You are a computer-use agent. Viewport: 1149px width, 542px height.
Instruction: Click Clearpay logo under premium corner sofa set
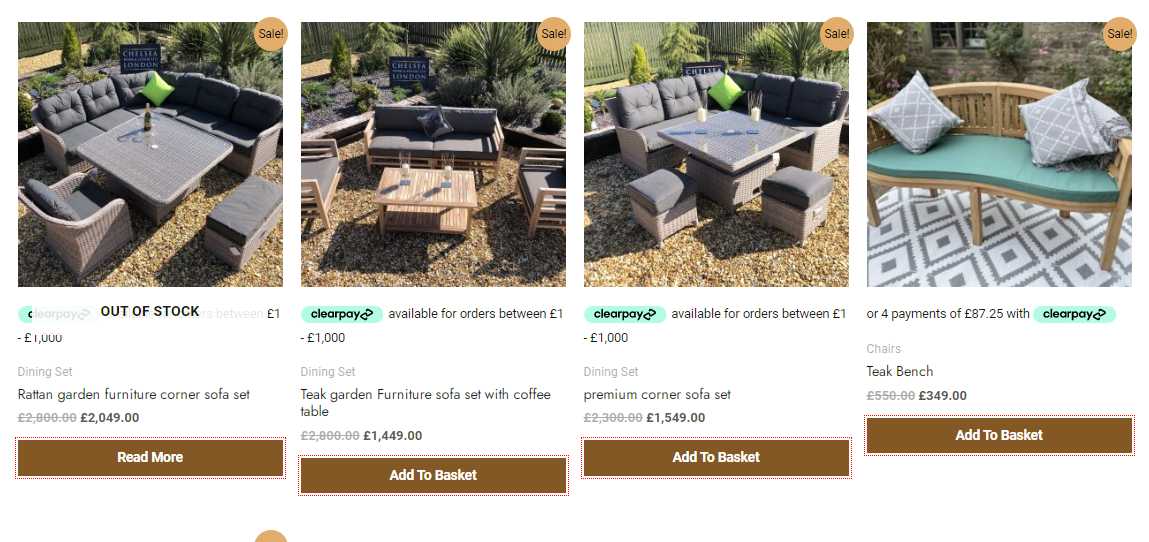coord(625,314)
